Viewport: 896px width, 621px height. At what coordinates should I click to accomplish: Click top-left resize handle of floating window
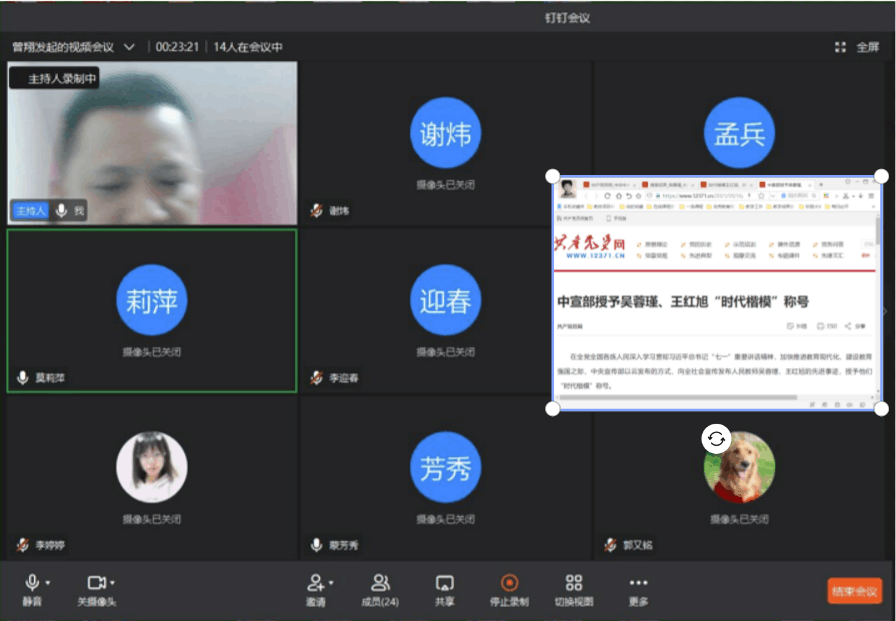(x=552, y=176)
